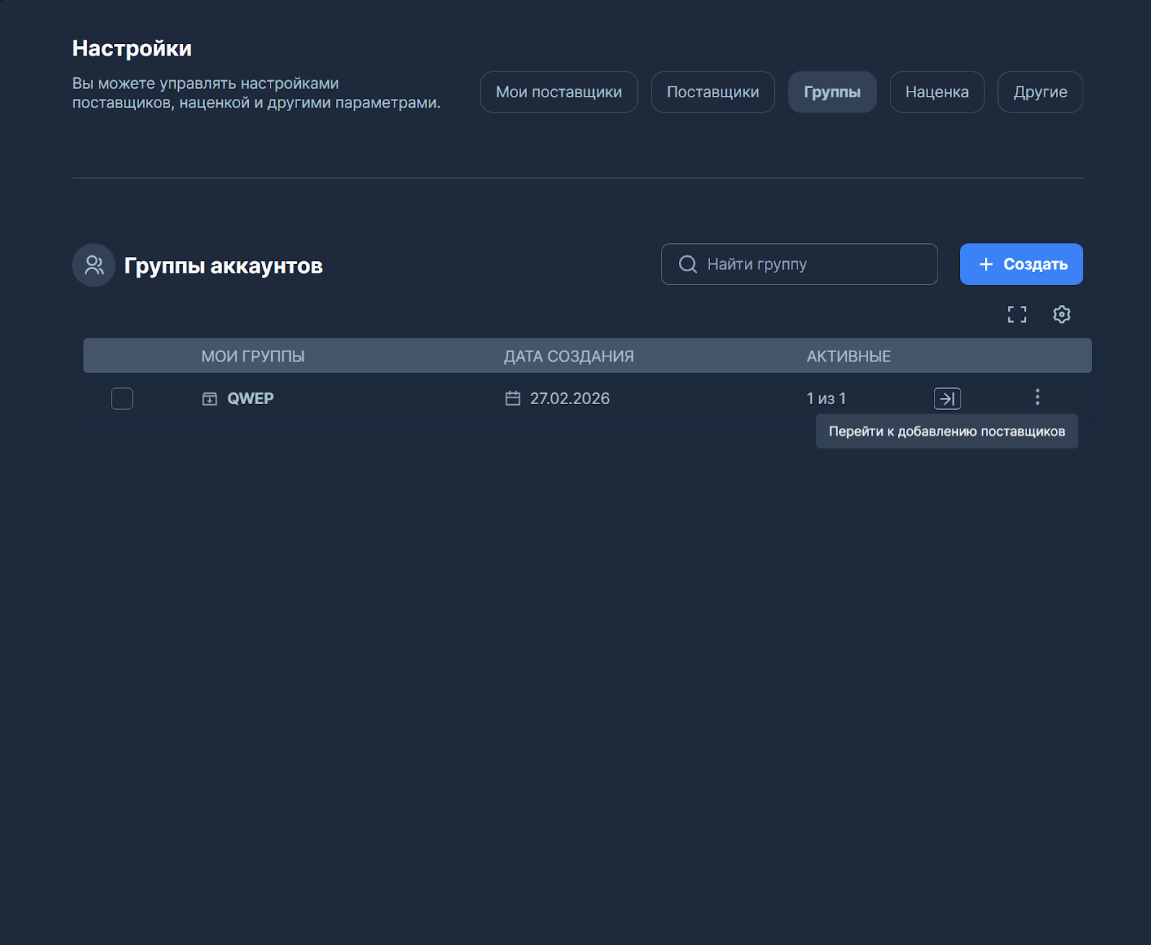This screenshot has height=945, width=1151.
Task: Click the arrow to add suppliers for QWEP
Action: (946, 397)
